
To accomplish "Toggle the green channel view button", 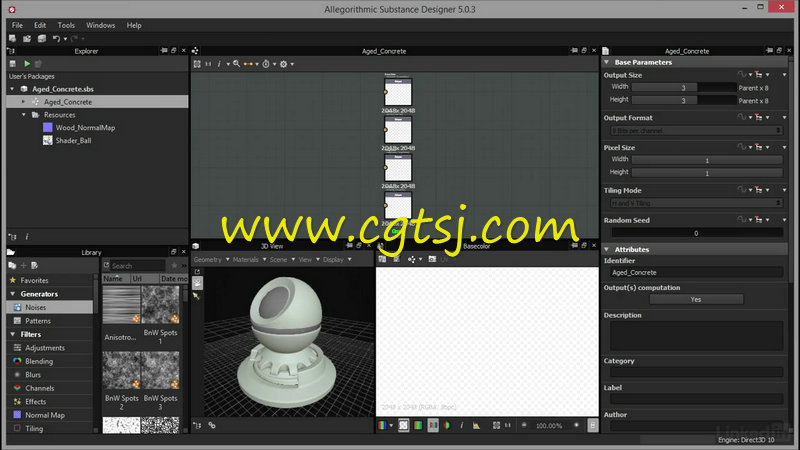I will [418, 425].
